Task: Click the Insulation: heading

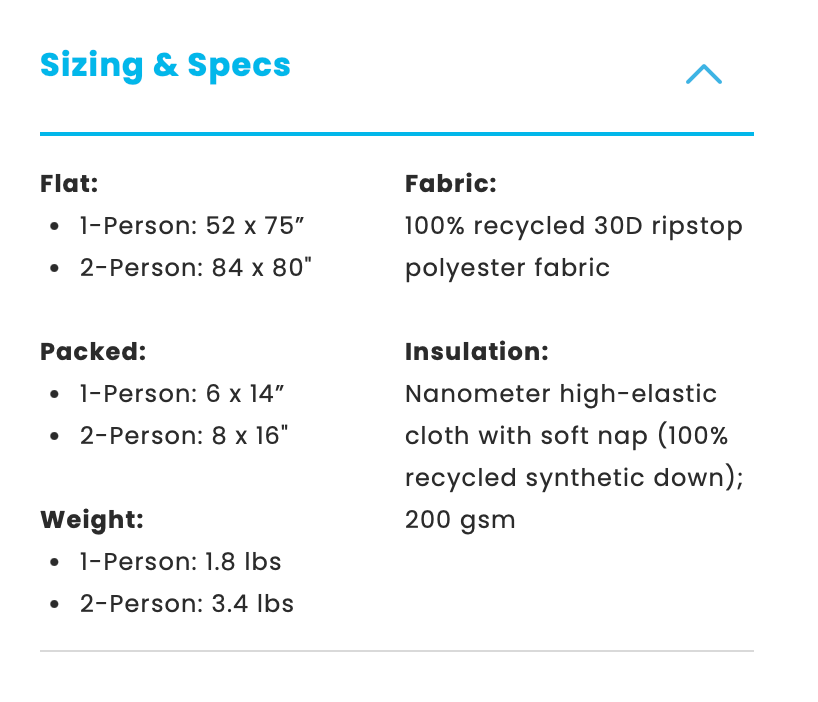Action: 476,352
